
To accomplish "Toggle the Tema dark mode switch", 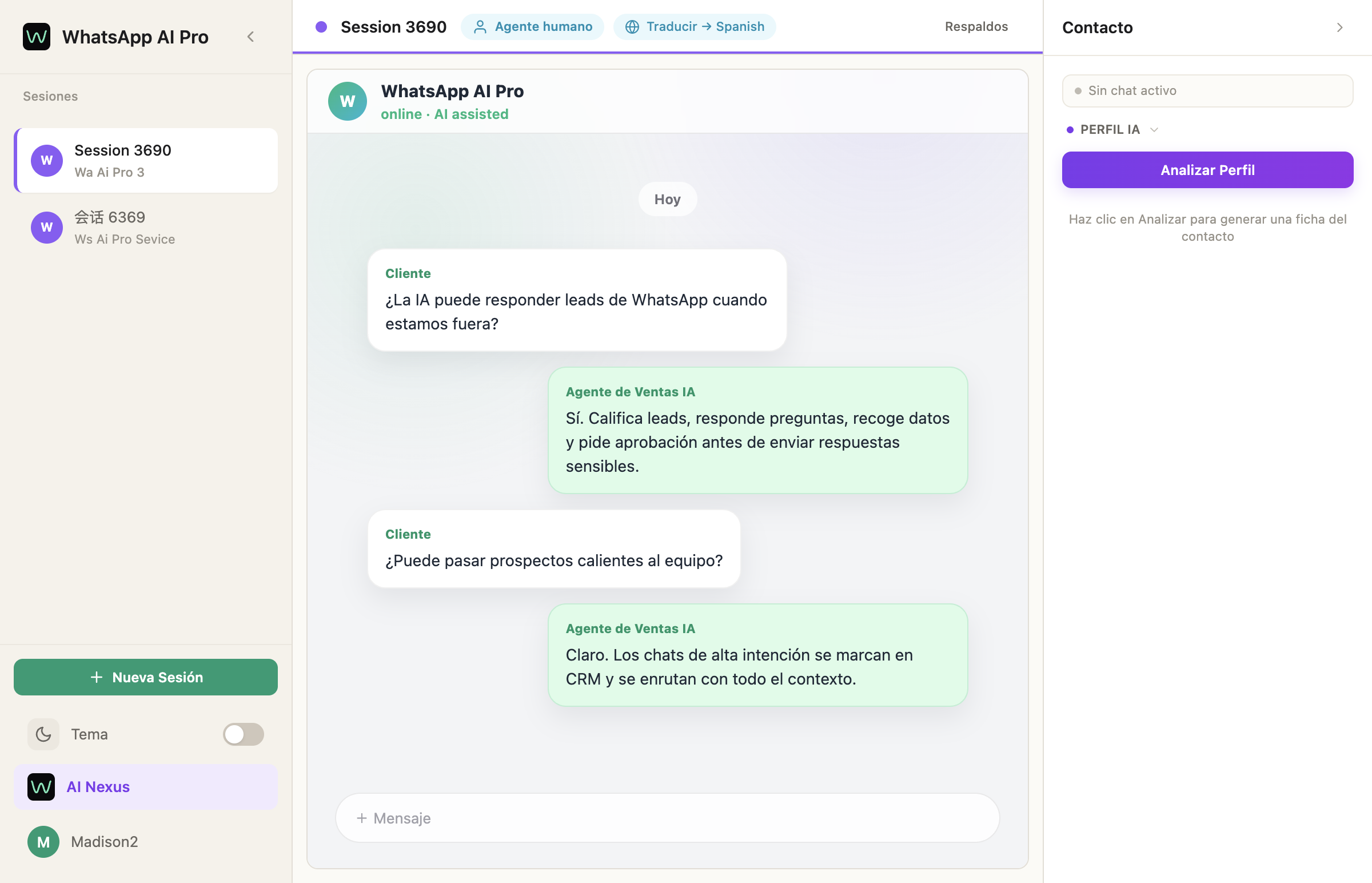I will (244, 734).
